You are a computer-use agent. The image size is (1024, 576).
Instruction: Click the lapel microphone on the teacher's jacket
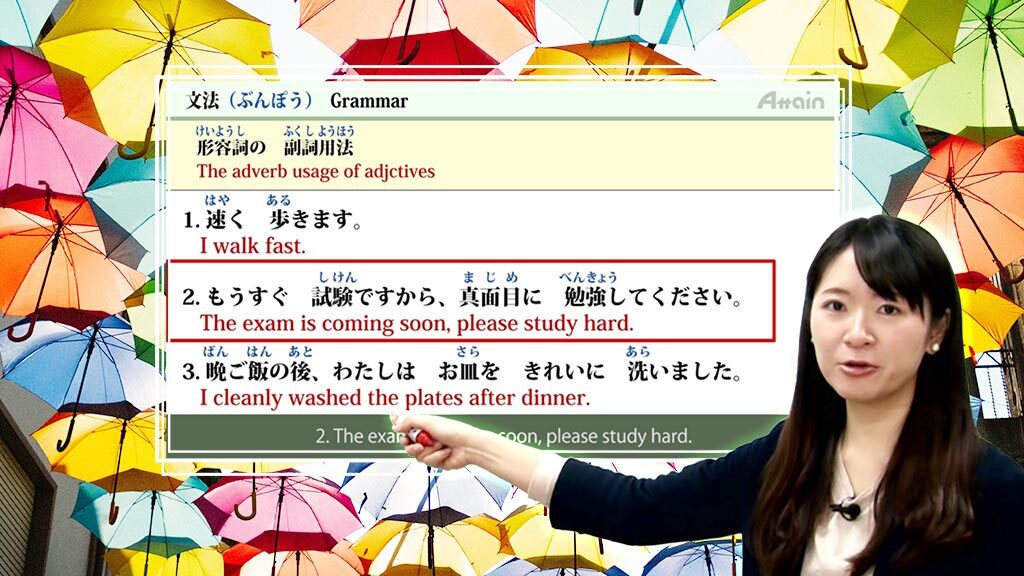pos(847,508)
